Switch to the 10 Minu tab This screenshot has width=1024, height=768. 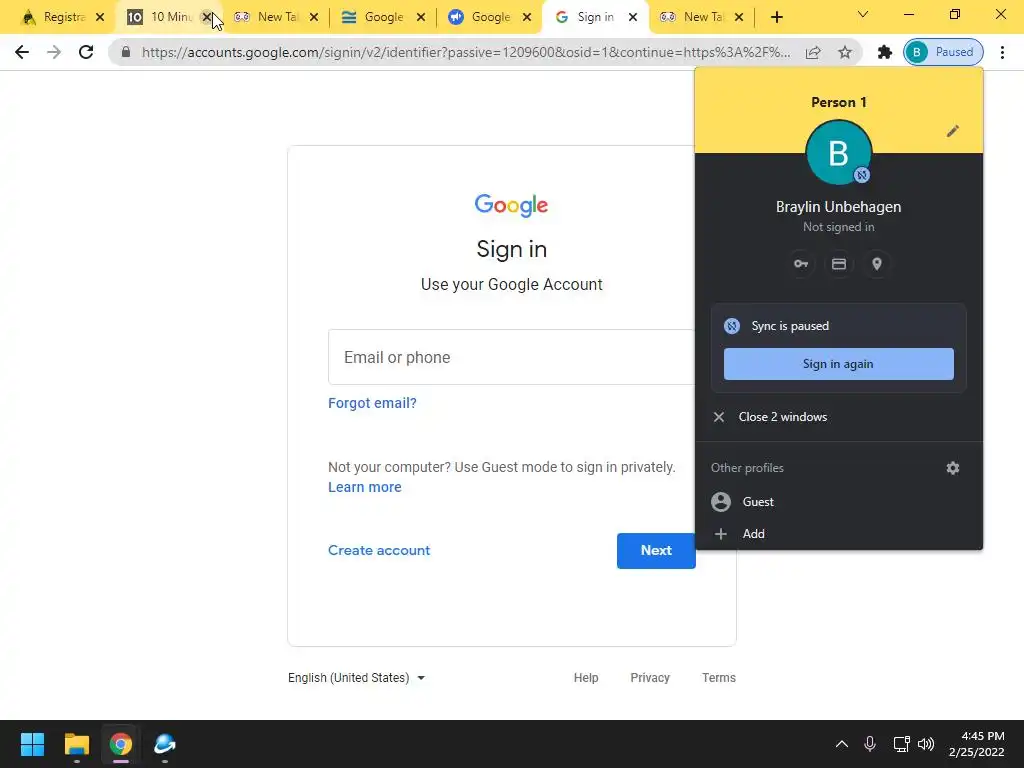point(163,17)
